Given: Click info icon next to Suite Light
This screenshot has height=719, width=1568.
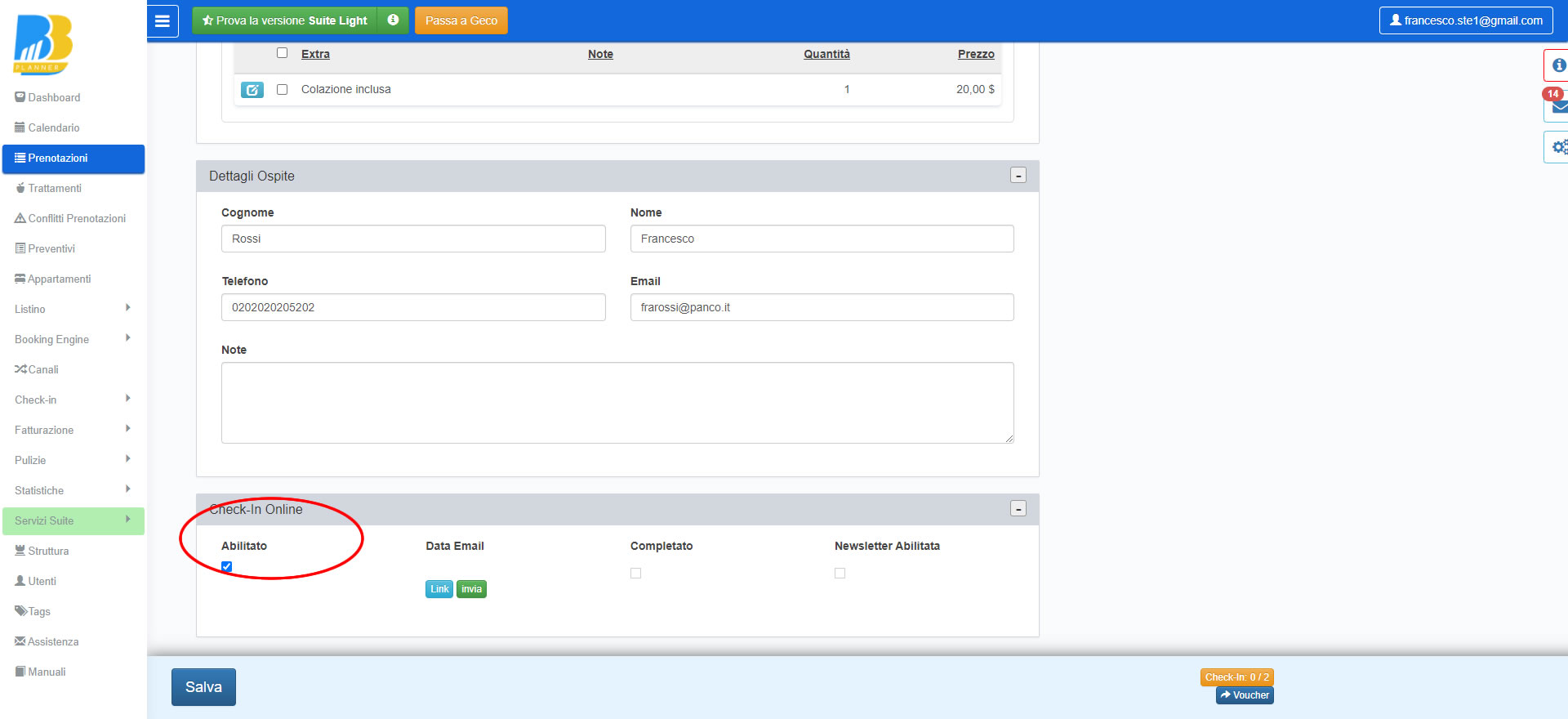Looking at the screenshot, I should 393,20.
